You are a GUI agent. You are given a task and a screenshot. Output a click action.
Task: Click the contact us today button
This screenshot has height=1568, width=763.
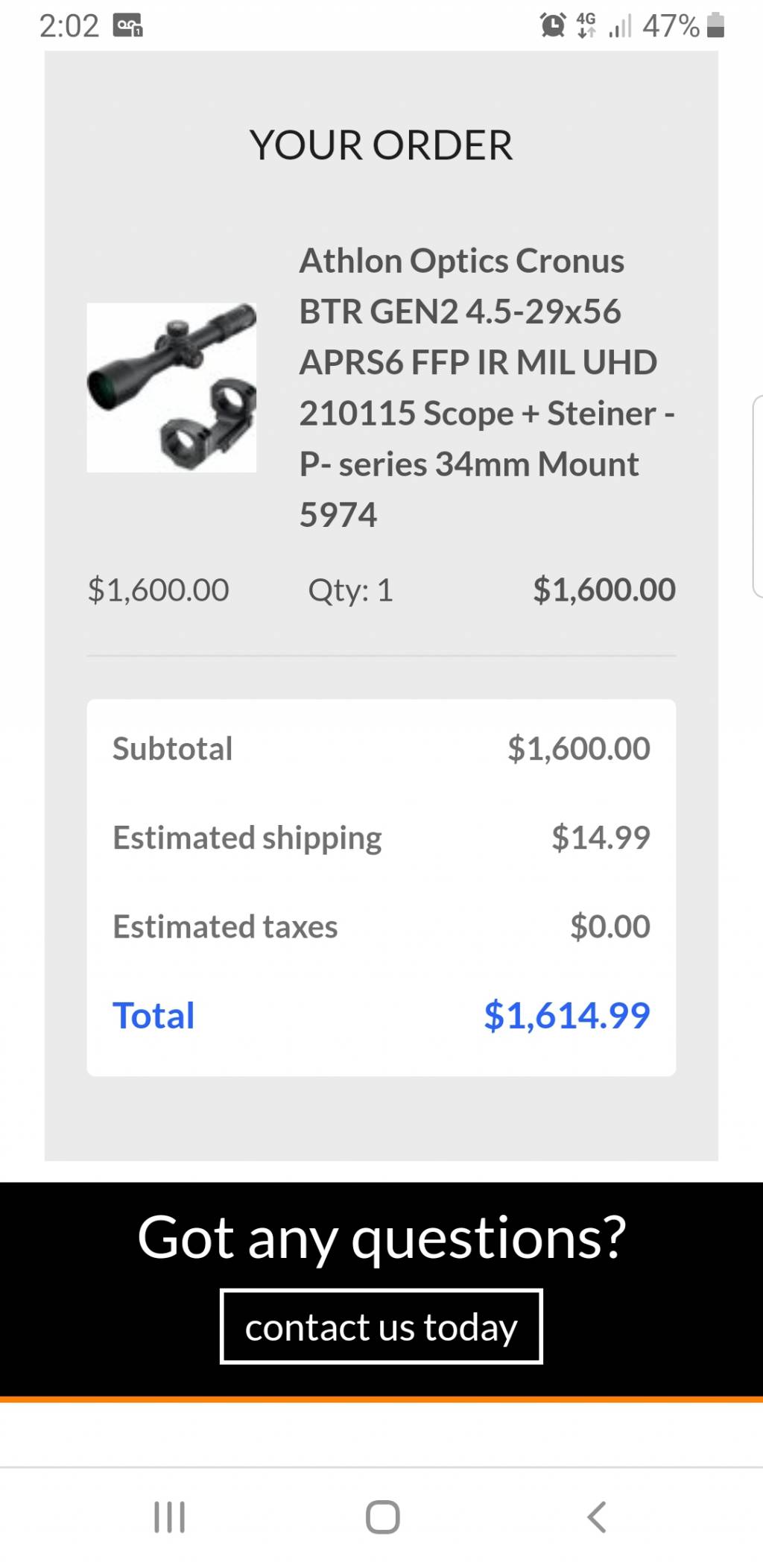[x=381, y=1326]
